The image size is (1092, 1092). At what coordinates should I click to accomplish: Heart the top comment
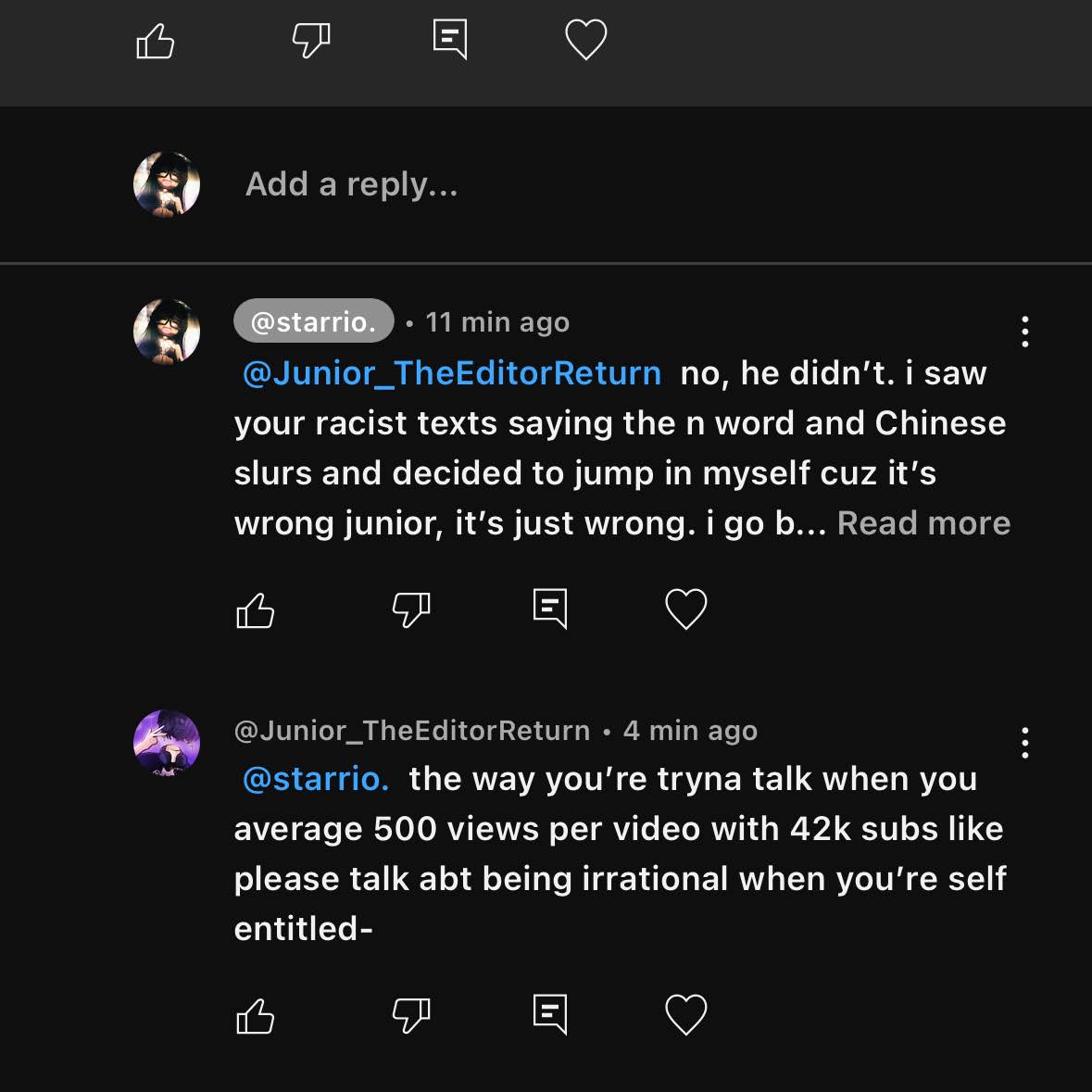coord(585,41)
